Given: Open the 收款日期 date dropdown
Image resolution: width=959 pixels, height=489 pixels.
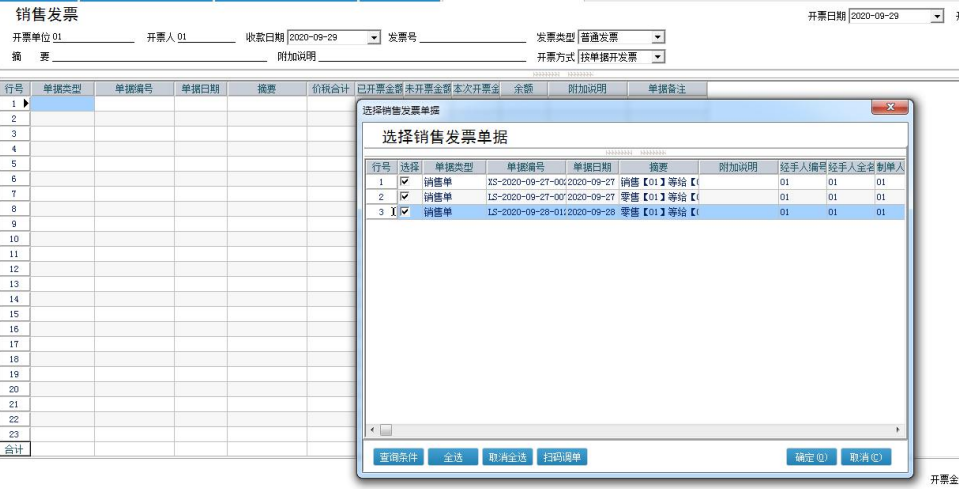Looking at the screenshot, I should 374,38.
